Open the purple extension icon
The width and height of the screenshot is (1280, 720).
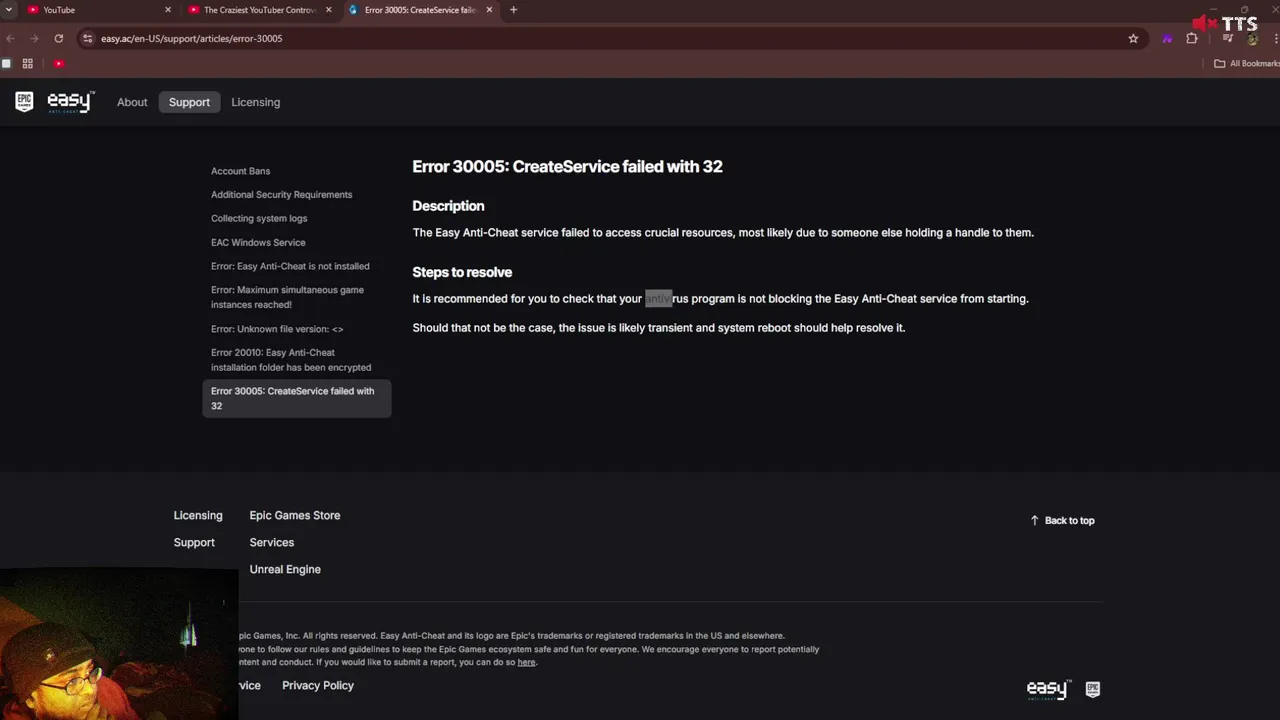(x=1167, y=38)
